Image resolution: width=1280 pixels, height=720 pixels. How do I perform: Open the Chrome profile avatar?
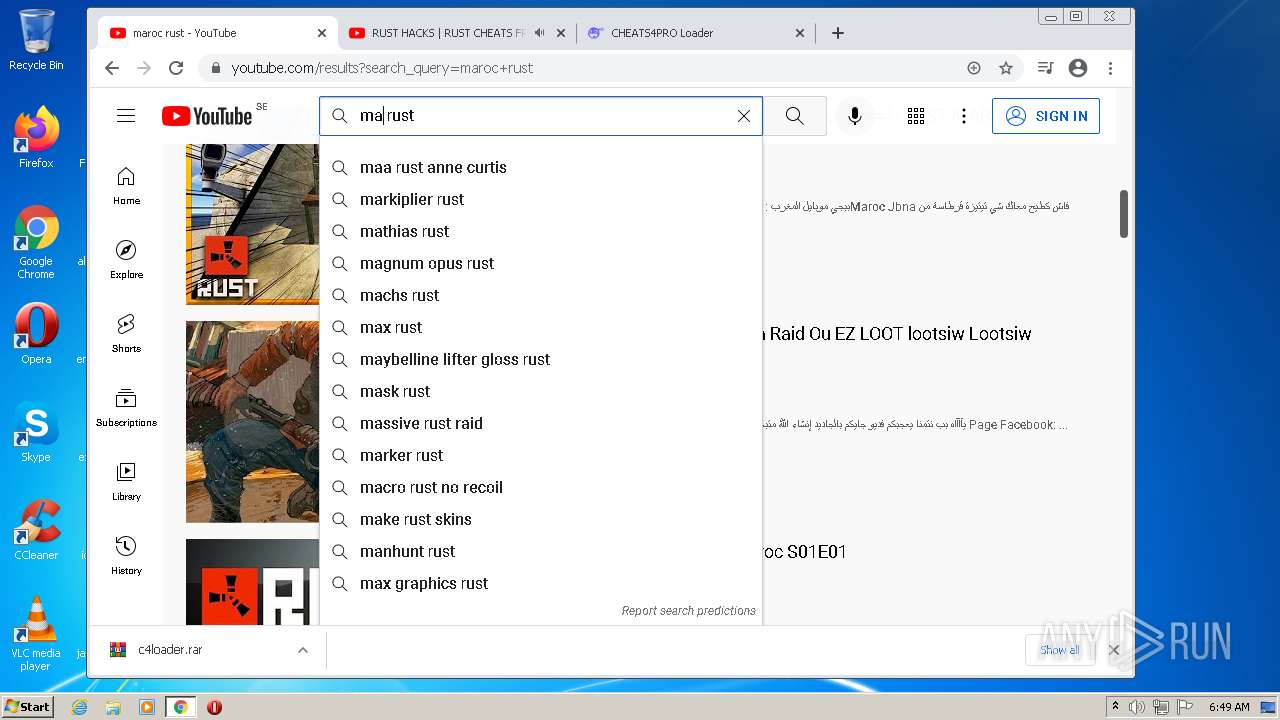click(x=1078, y=68)
